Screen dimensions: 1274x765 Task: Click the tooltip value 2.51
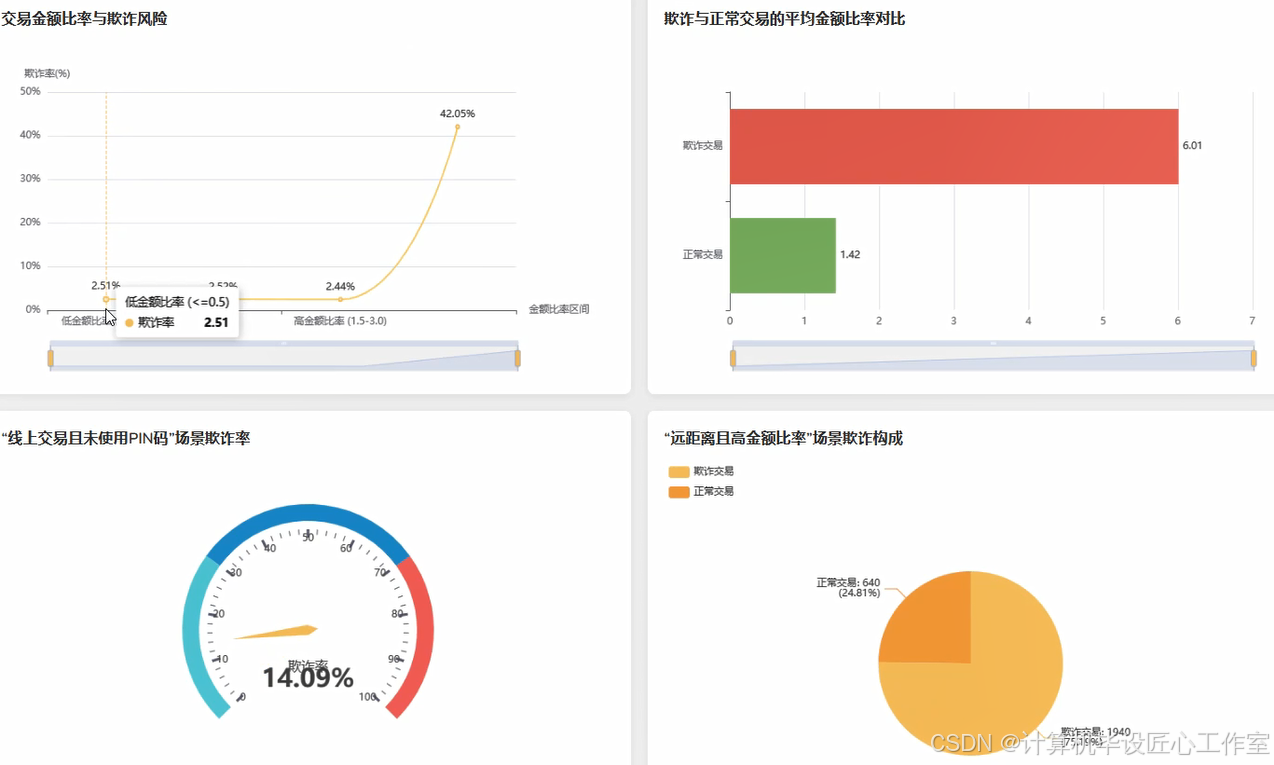point(216,323)
